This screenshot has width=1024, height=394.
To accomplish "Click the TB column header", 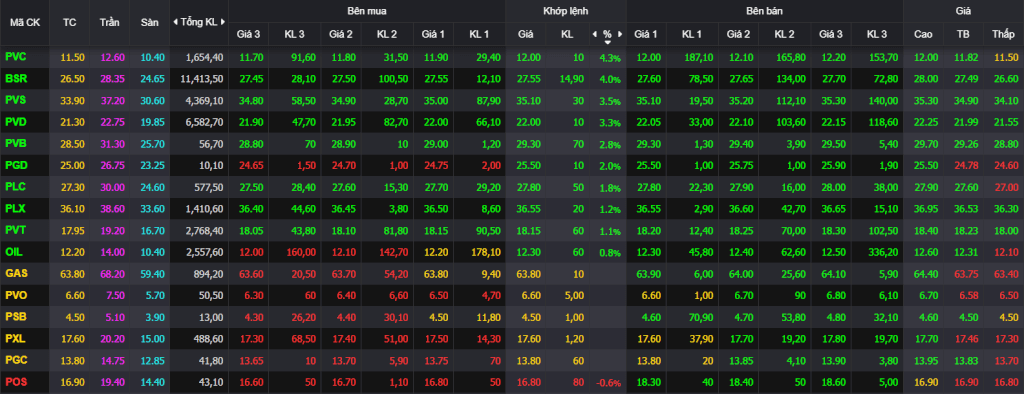I will [963, 34].
